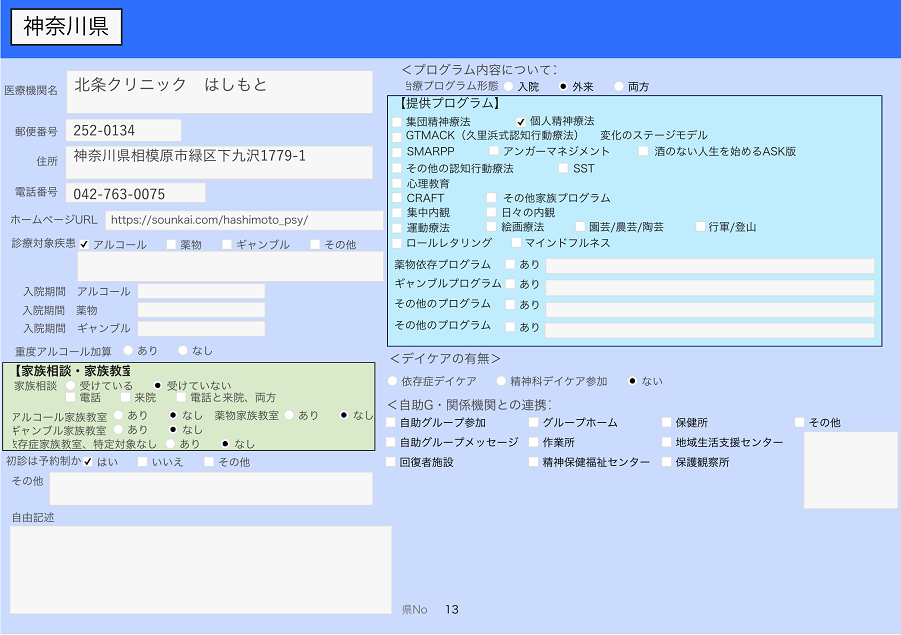The width and height of the screenshot is (901, 635).
Task: Tick the SMARPP program checkbox
Action: click(397, 152)
